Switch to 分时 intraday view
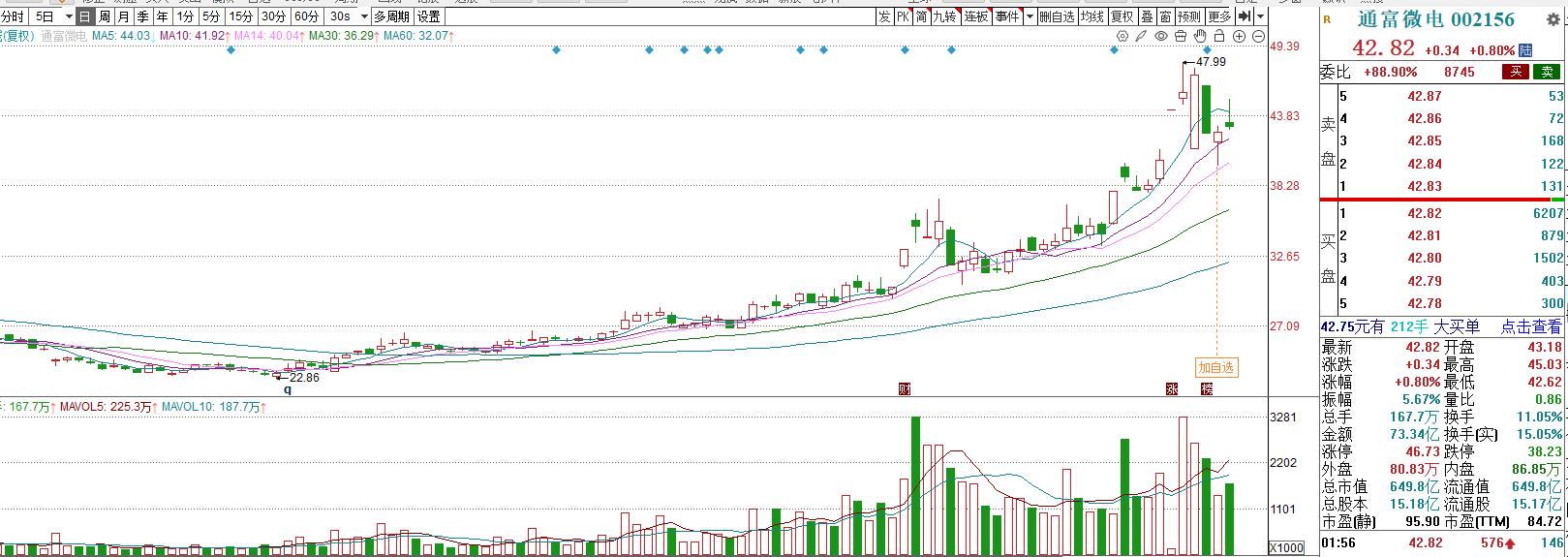Image resolution: width=1568 pixels, height=557 pixels. (x=14, y=16)
